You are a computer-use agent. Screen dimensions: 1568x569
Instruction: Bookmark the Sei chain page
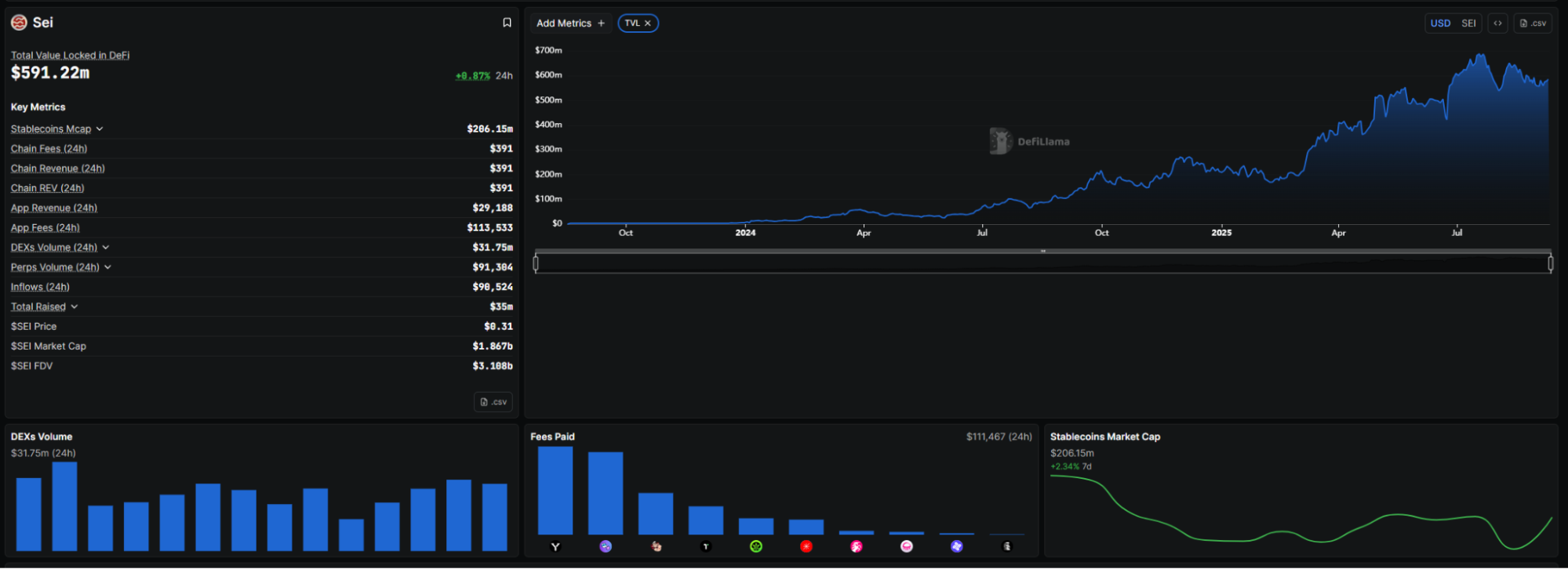(x=507, y=23)
